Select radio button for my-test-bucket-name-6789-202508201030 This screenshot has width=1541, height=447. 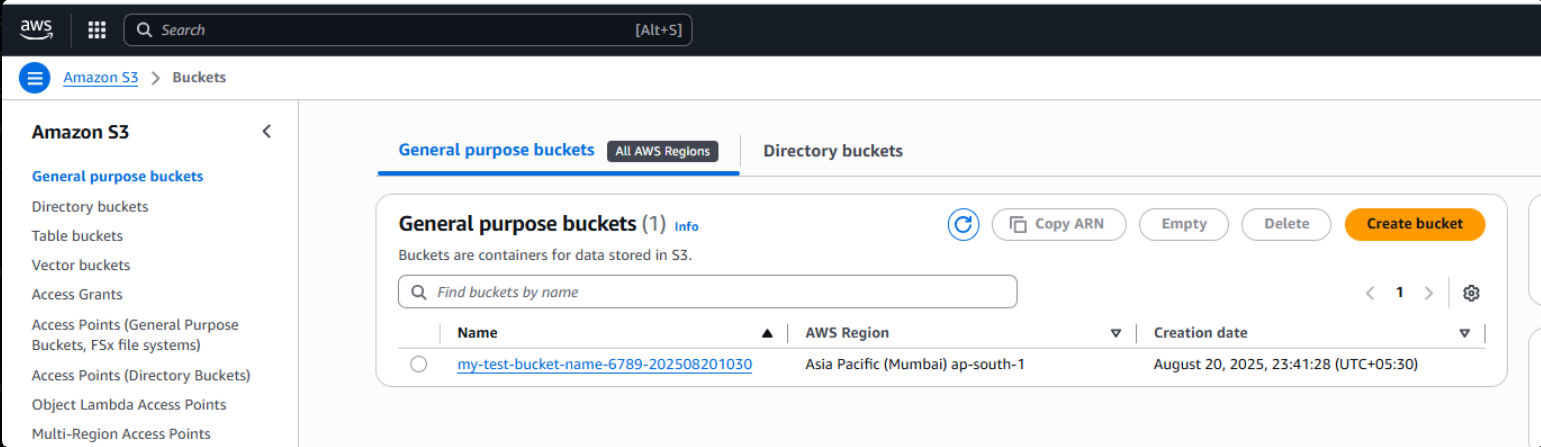(x=418, y=364)
